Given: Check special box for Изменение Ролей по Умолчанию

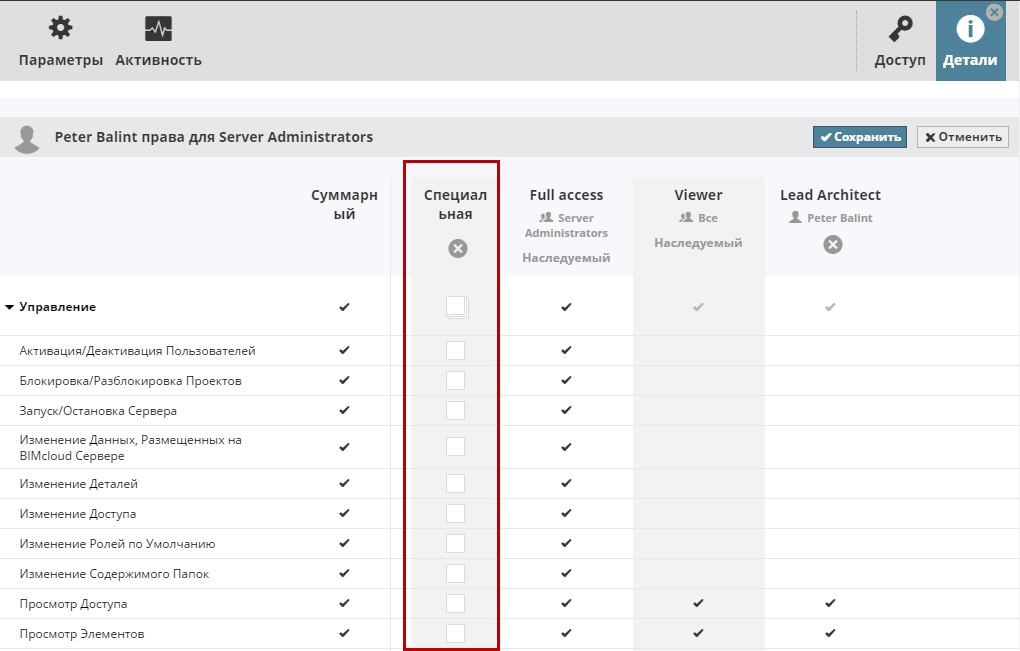Looking at the screenshot, I should pos(455,543).
